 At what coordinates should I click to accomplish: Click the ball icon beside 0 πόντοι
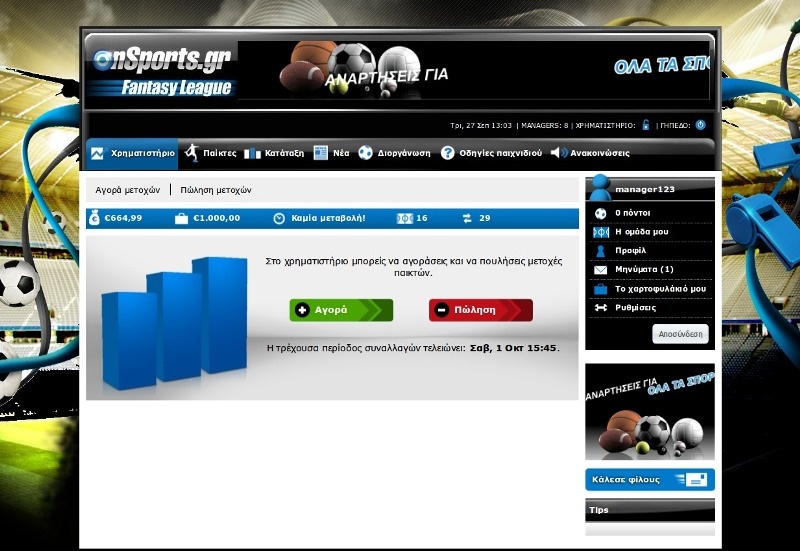click(x=601, y=213)
